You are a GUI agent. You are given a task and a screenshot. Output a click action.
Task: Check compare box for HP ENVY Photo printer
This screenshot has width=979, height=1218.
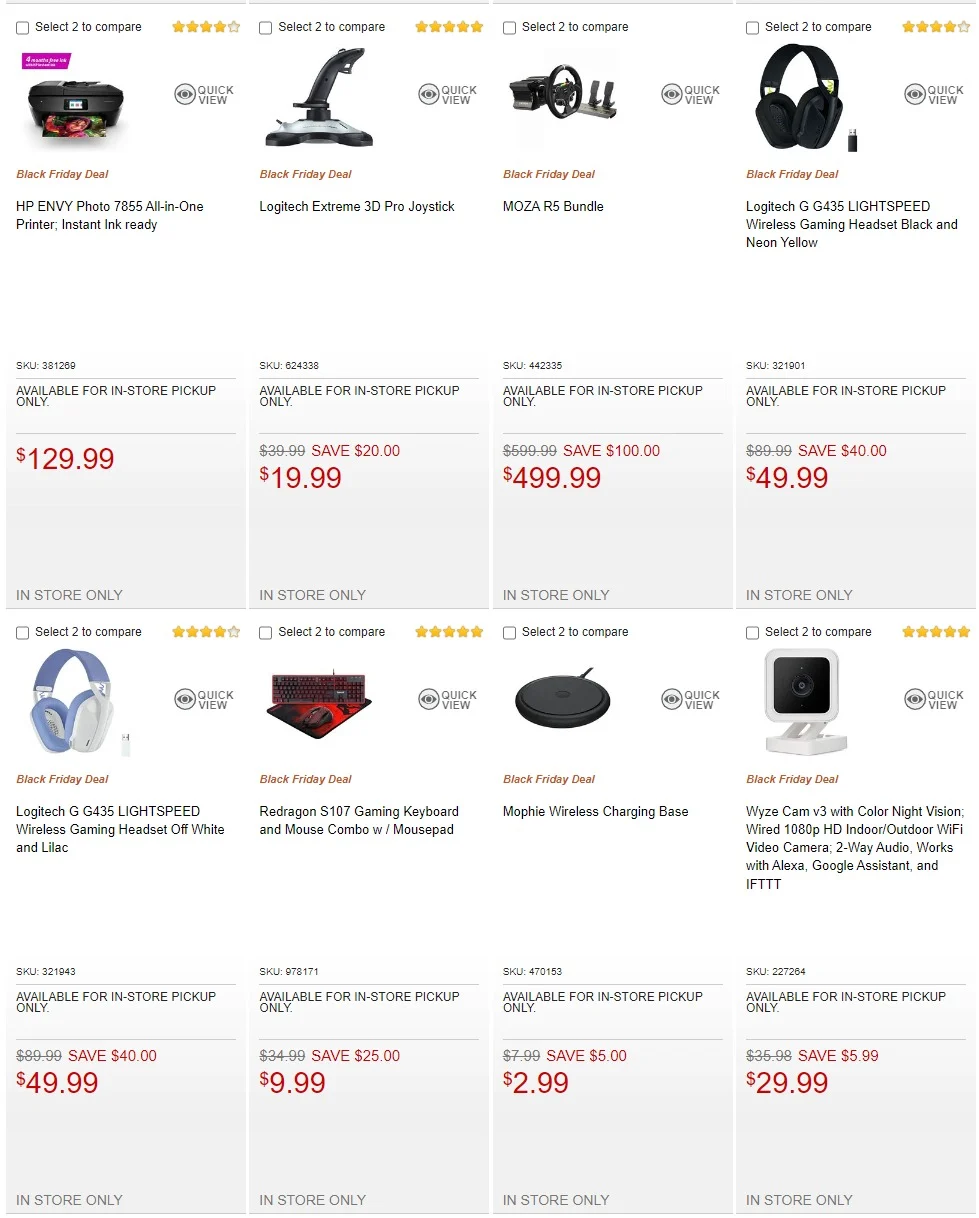pos(23,28)
